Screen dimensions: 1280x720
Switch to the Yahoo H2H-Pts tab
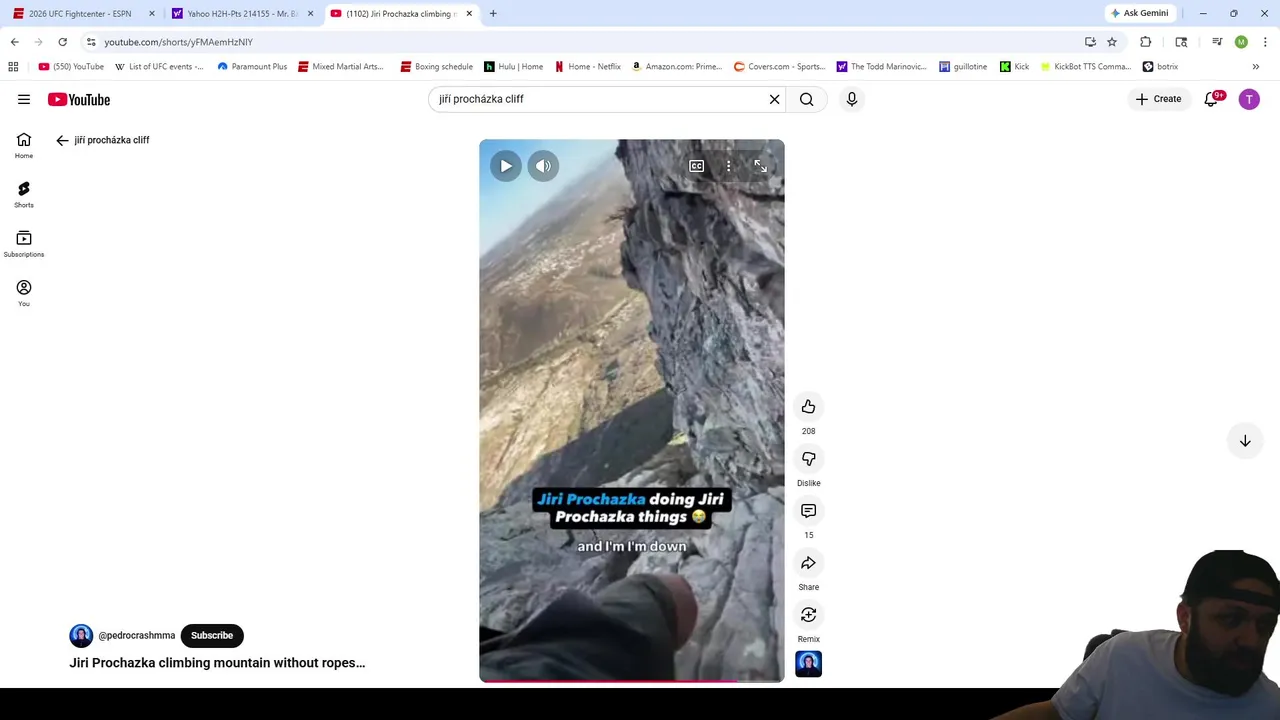[x=240, y=14]
